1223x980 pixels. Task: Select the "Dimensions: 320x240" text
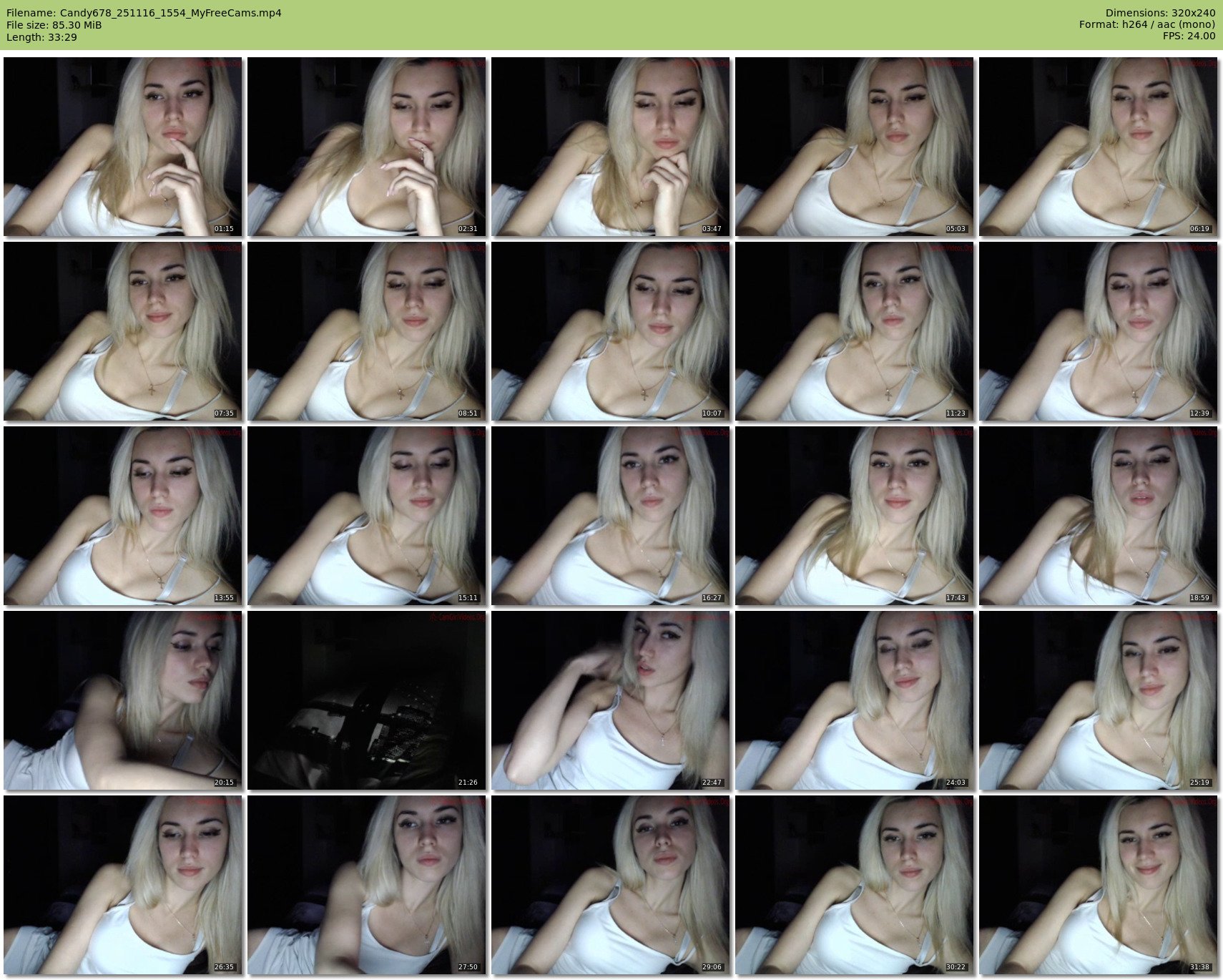[1160, 13]
